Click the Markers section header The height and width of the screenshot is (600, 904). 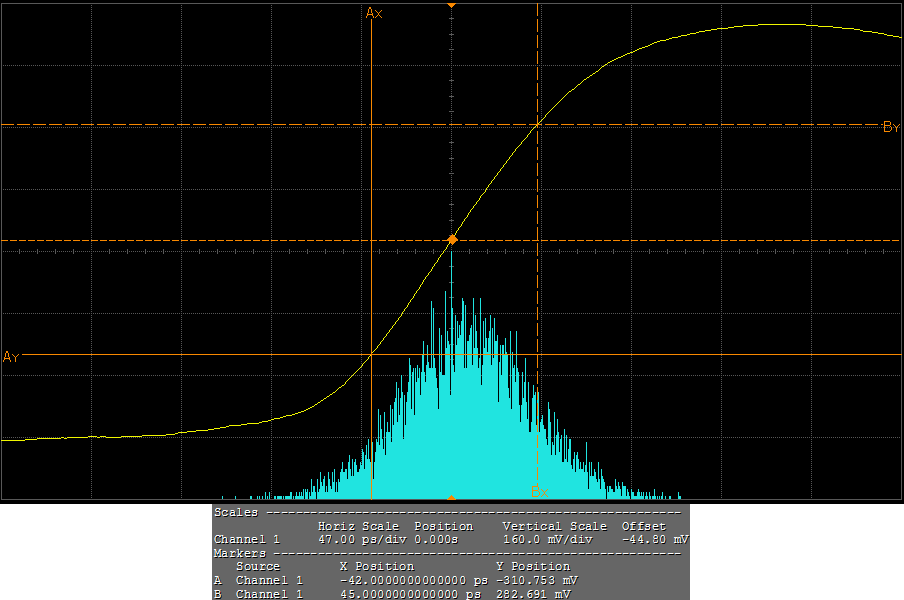click(240, 553)
